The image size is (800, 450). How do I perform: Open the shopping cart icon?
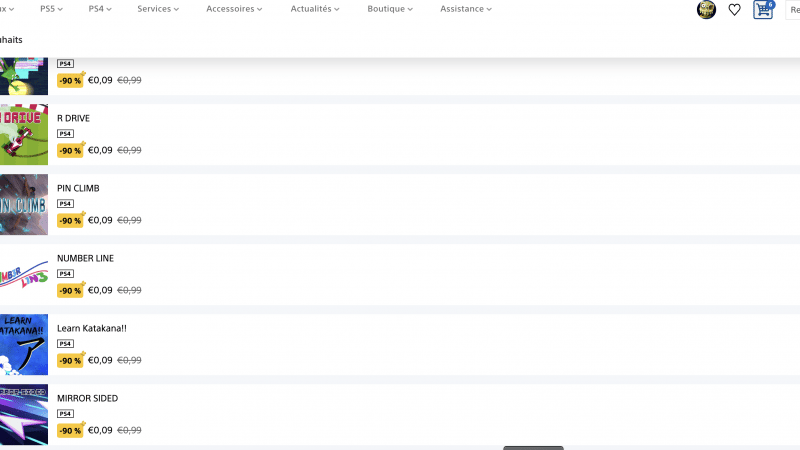click(764, 9)
